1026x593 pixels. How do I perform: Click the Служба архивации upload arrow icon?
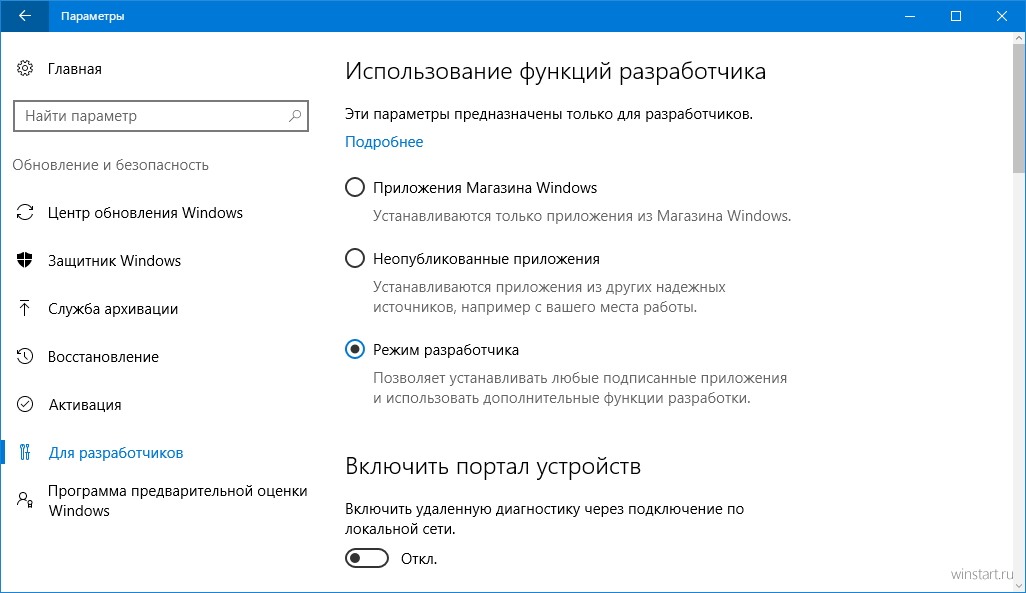(x=25, y=308)
